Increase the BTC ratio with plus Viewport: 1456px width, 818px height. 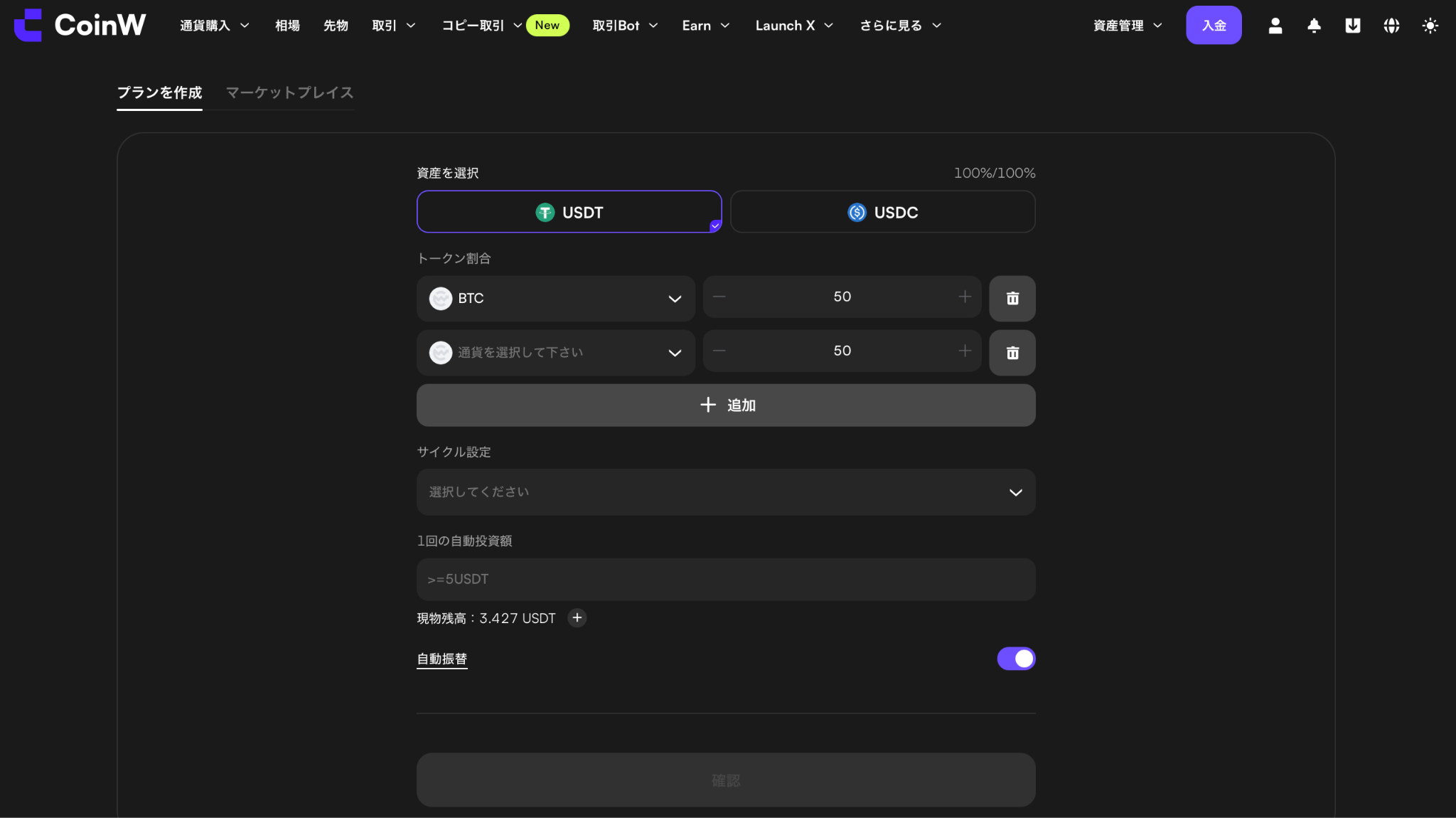click(x=965, y=297)
